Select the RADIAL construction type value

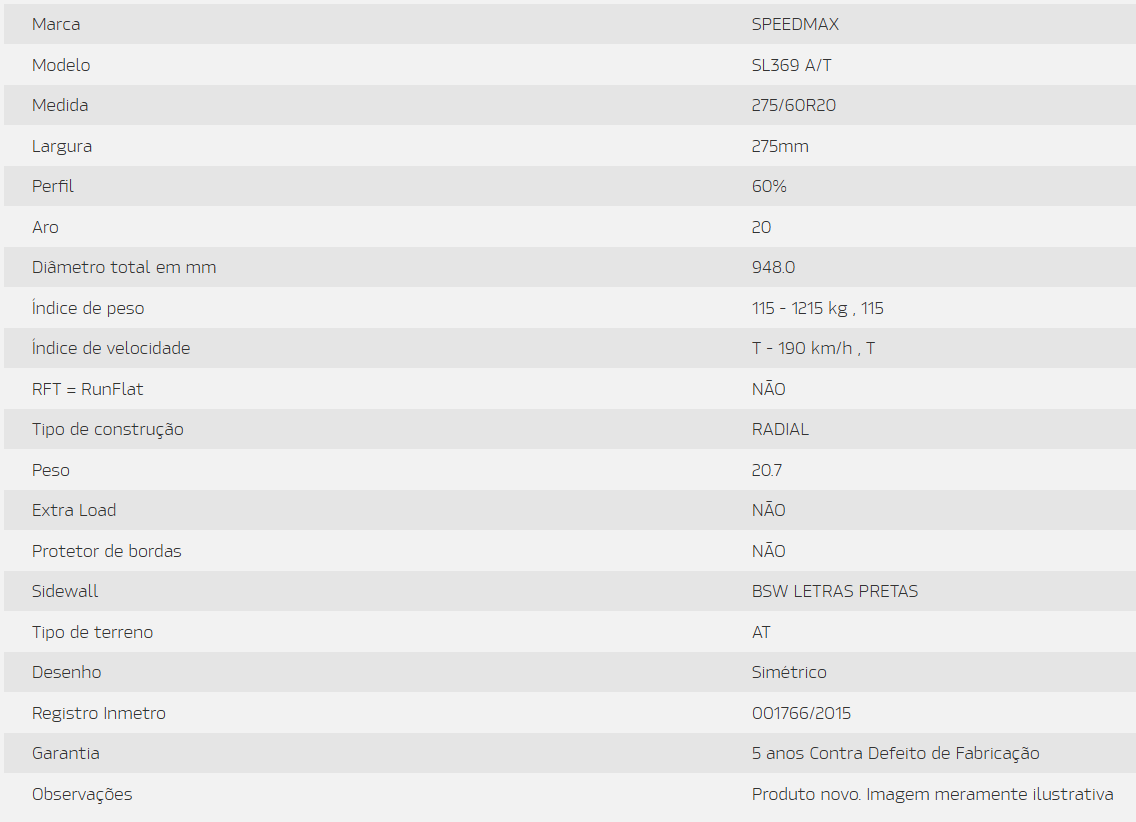(780, 429)
